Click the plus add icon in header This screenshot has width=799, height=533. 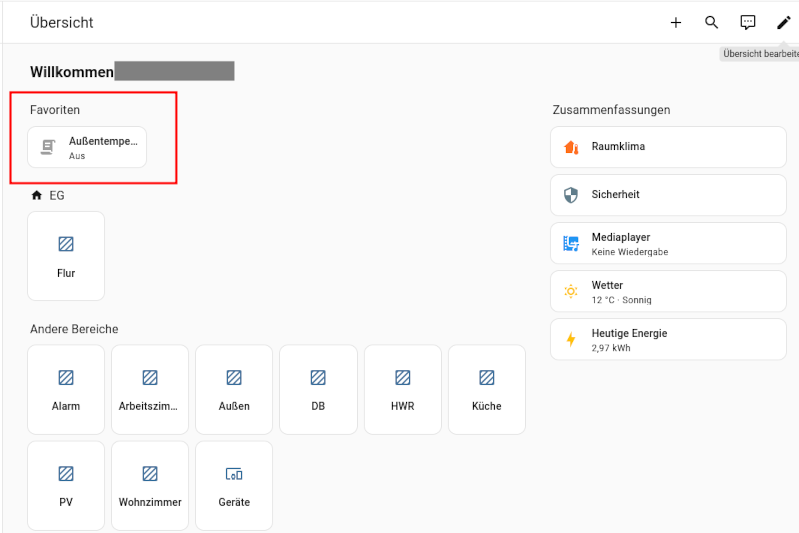676,22
